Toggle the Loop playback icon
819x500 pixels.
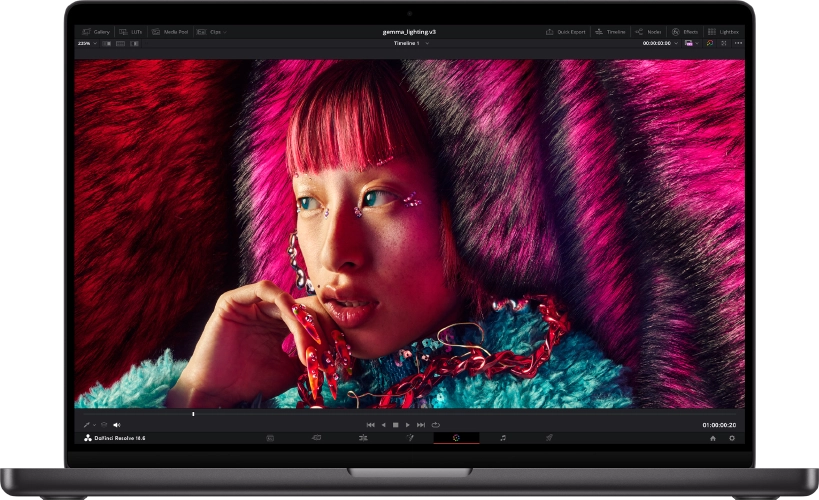[436, 425]
